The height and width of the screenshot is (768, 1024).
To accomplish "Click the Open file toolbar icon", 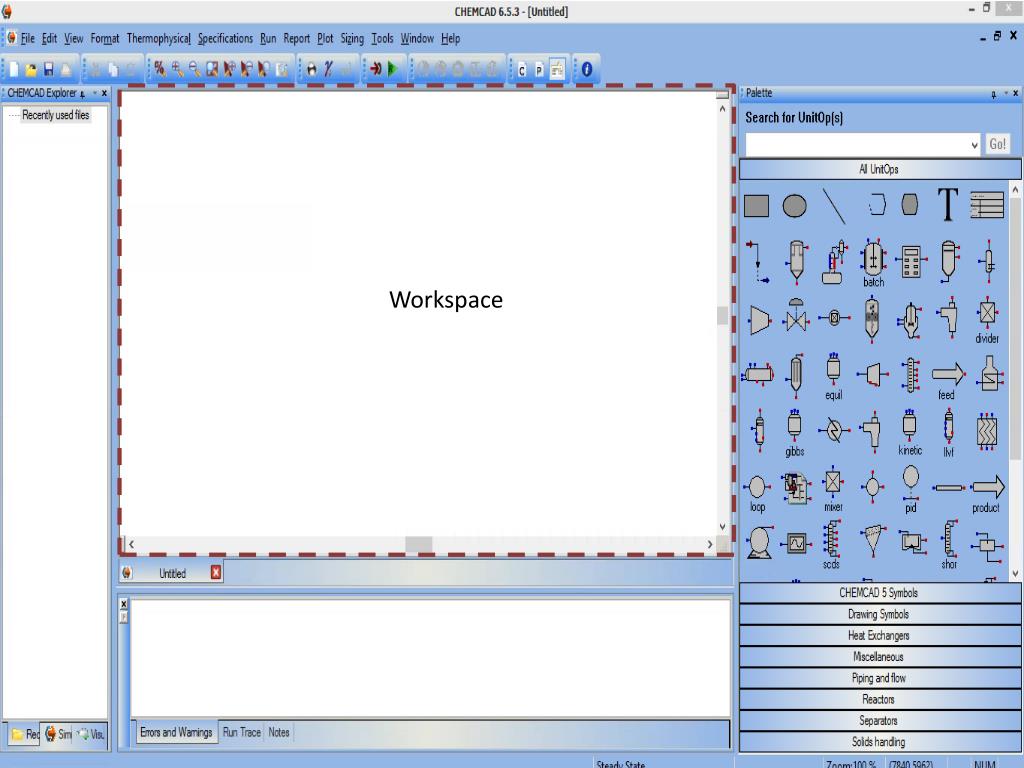I will coord(31,69).
